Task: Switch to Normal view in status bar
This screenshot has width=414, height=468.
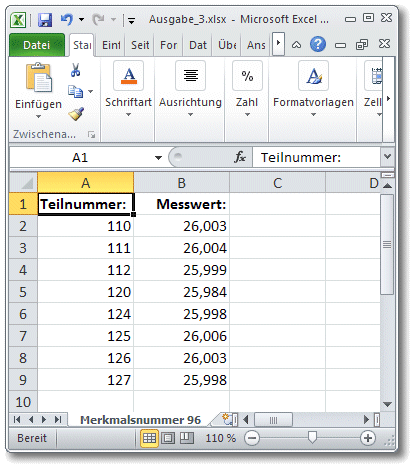Action: 149,438
